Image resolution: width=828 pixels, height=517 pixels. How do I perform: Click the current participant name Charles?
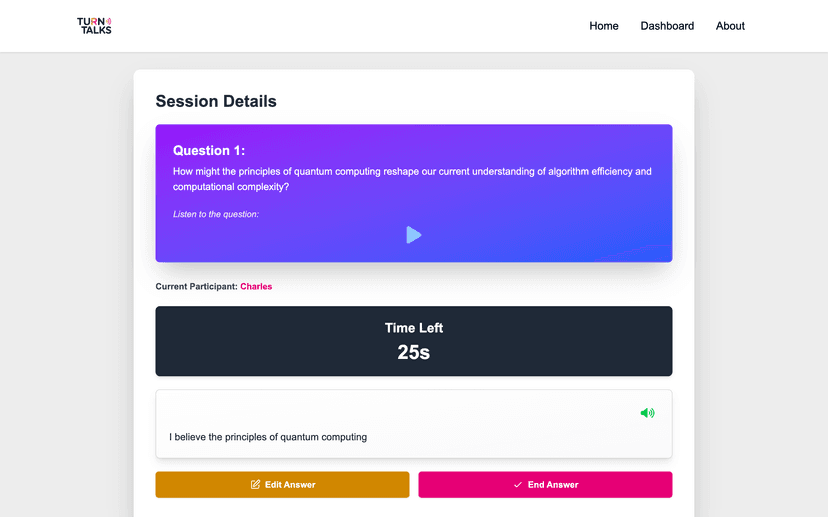pyautogui.click(x=256, y=286)
